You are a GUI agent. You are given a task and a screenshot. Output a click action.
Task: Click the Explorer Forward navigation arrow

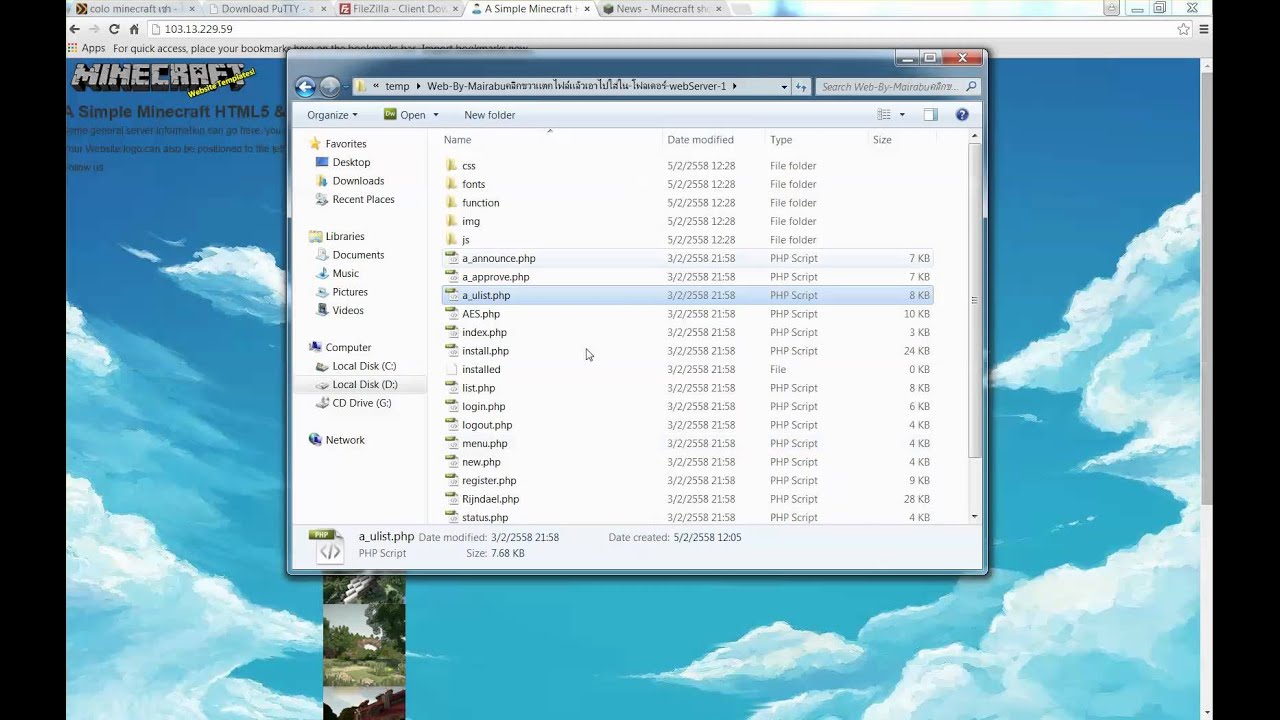(330, 87)
